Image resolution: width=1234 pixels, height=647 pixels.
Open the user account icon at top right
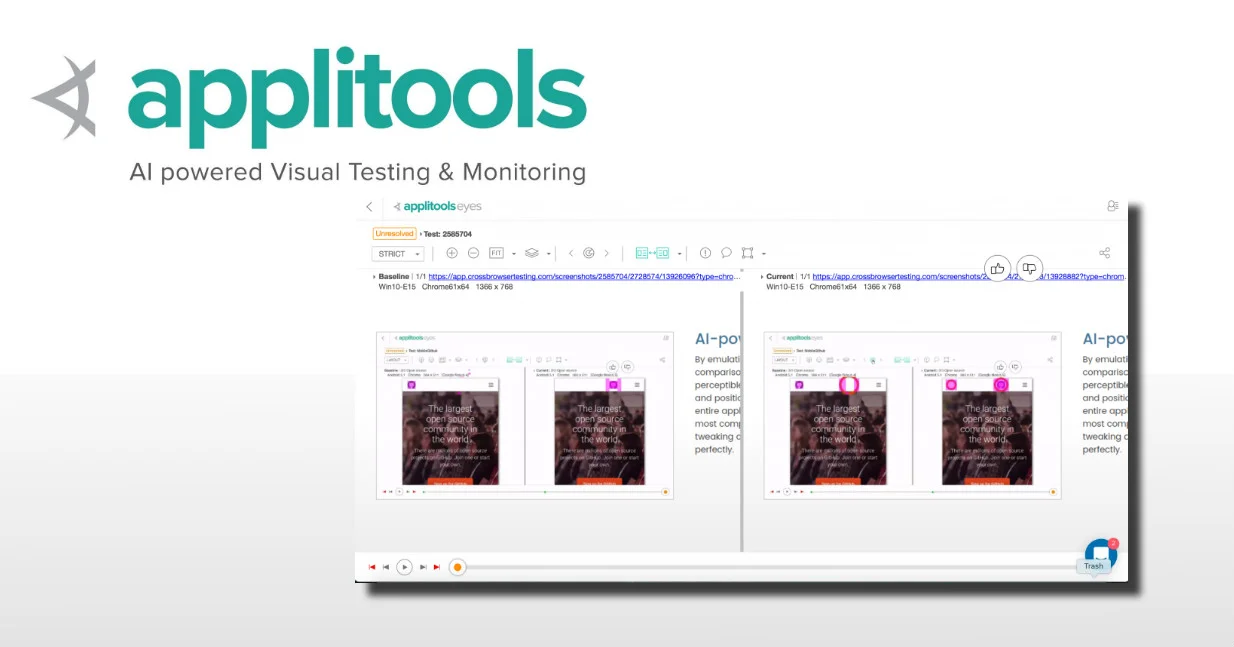(x=1112, y=206)
